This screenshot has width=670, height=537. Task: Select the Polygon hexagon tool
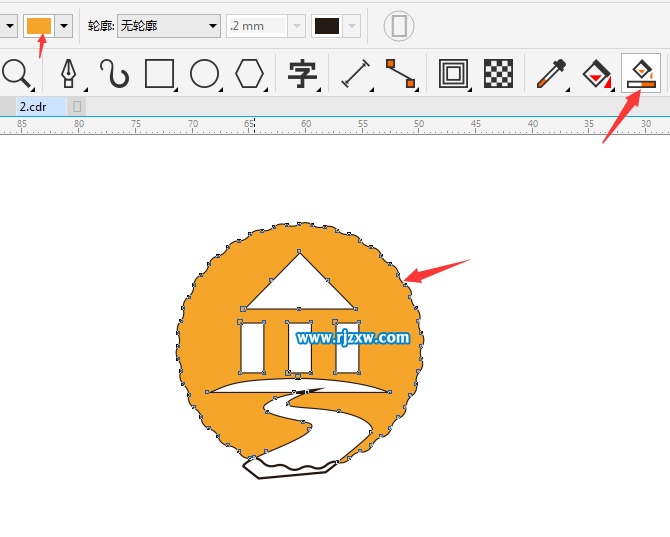pos(249,73)
